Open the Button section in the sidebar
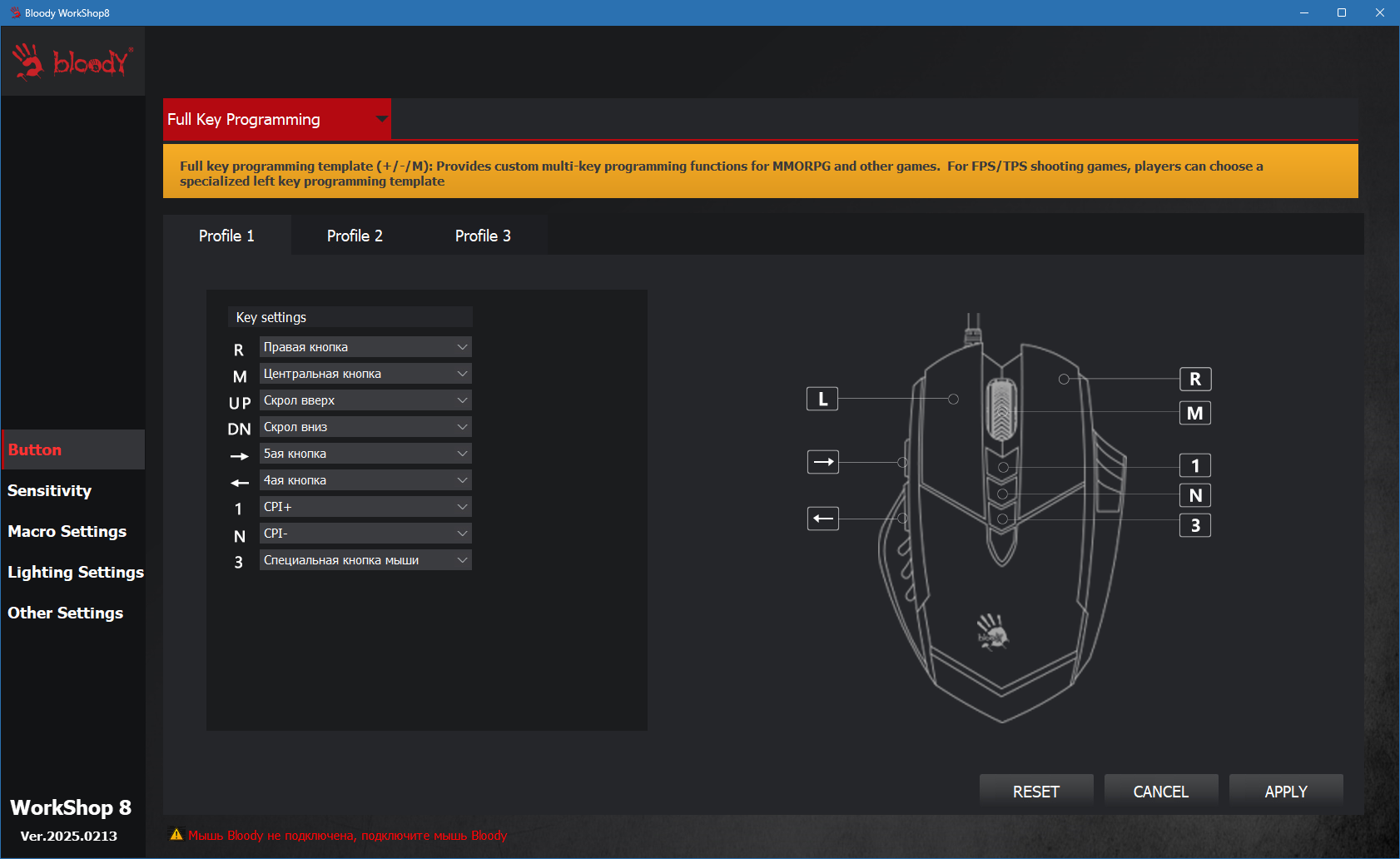 click(73, 449)
